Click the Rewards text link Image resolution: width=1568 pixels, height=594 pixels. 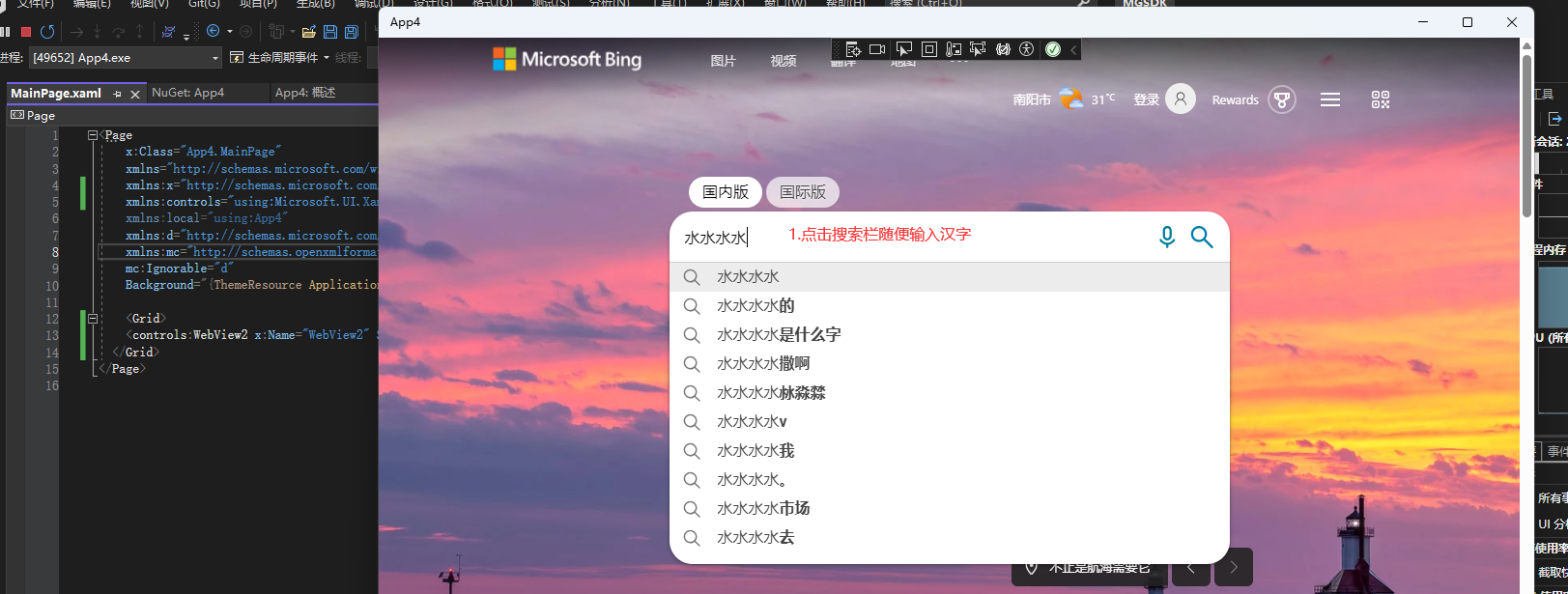pos(1236,99)
